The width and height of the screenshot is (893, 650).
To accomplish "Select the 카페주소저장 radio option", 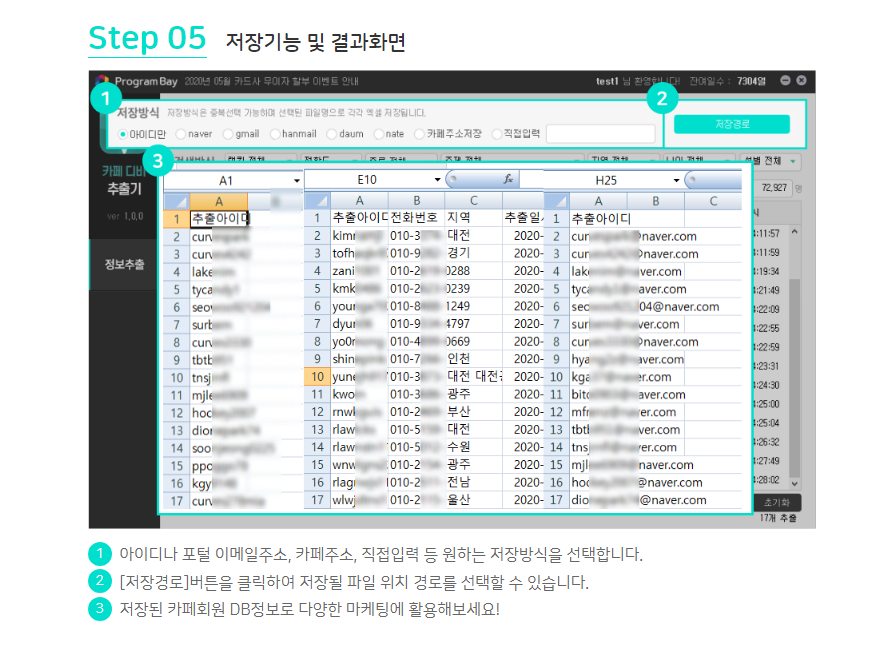I will pos(420,134).
